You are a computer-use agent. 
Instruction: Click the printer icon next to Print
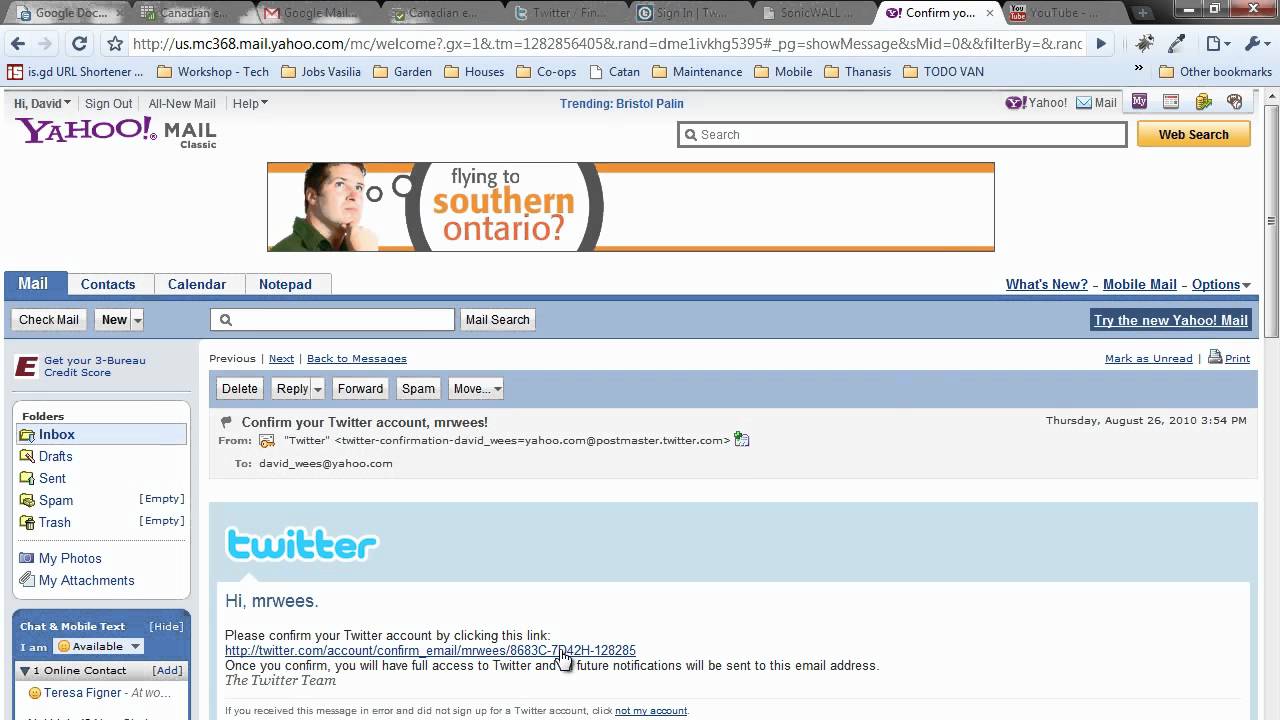coord(1215,357)
